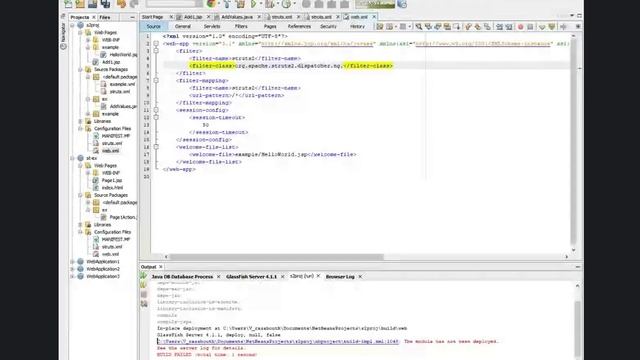Image resolution: width=640 pixels, height=360 pixels.
Task: Collapse the welcome-file-list fold on line 16
Action: click(x=156, y=147)
